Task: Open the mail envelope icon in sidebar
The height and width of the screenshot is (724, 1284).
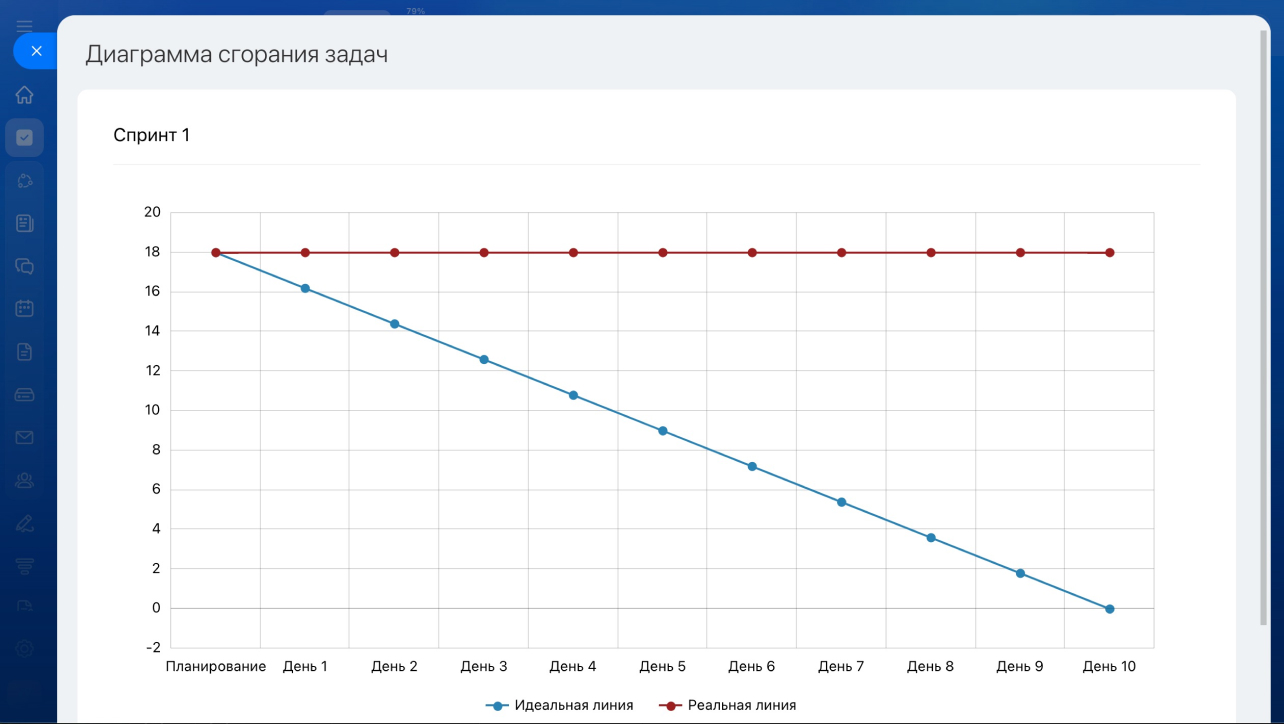Action: (25, 437)
